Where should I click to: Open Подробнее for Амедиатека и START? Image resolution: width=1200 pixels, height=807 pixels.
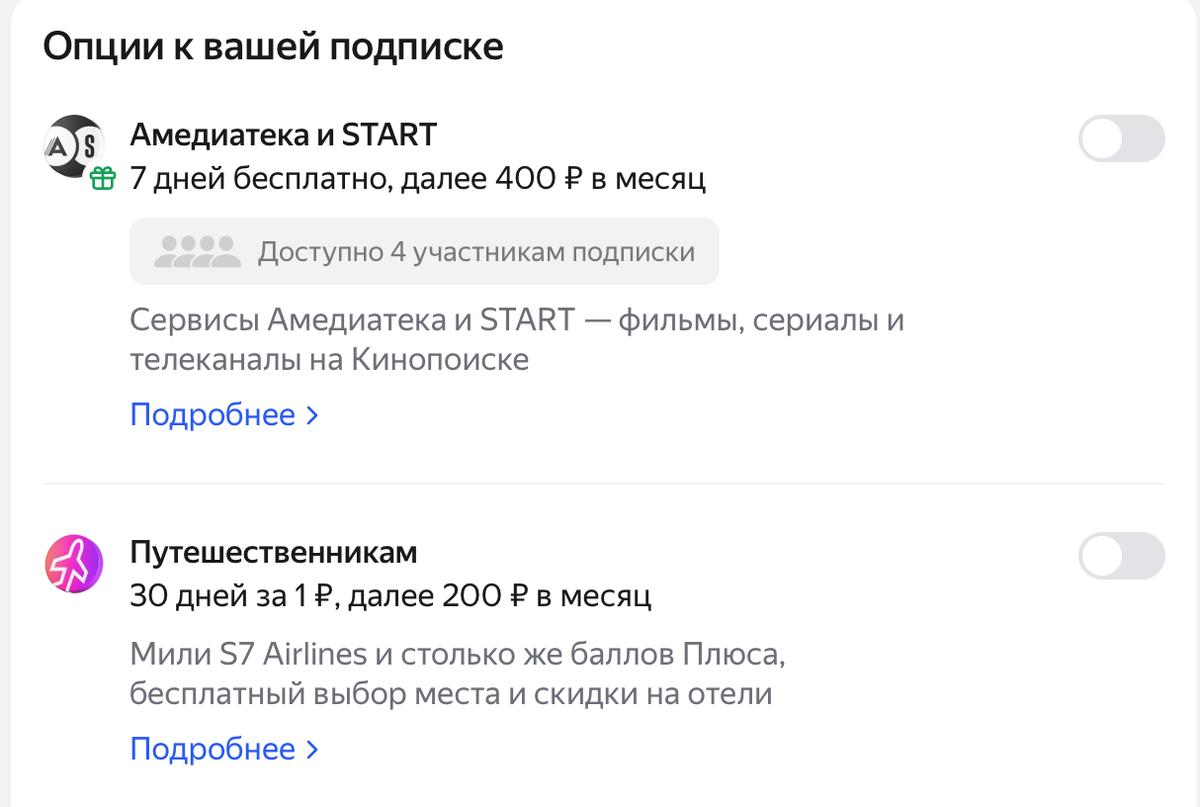tap(213, 414)
